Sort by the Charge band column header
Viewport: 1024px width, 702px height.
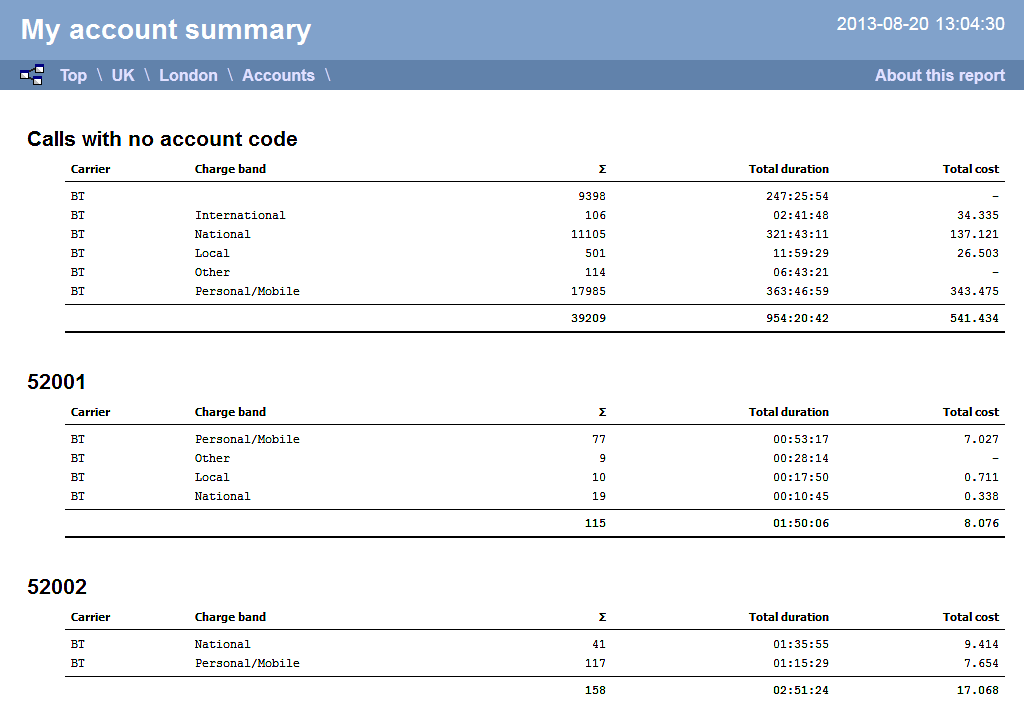pyautogui.click(x=230, y=169)
